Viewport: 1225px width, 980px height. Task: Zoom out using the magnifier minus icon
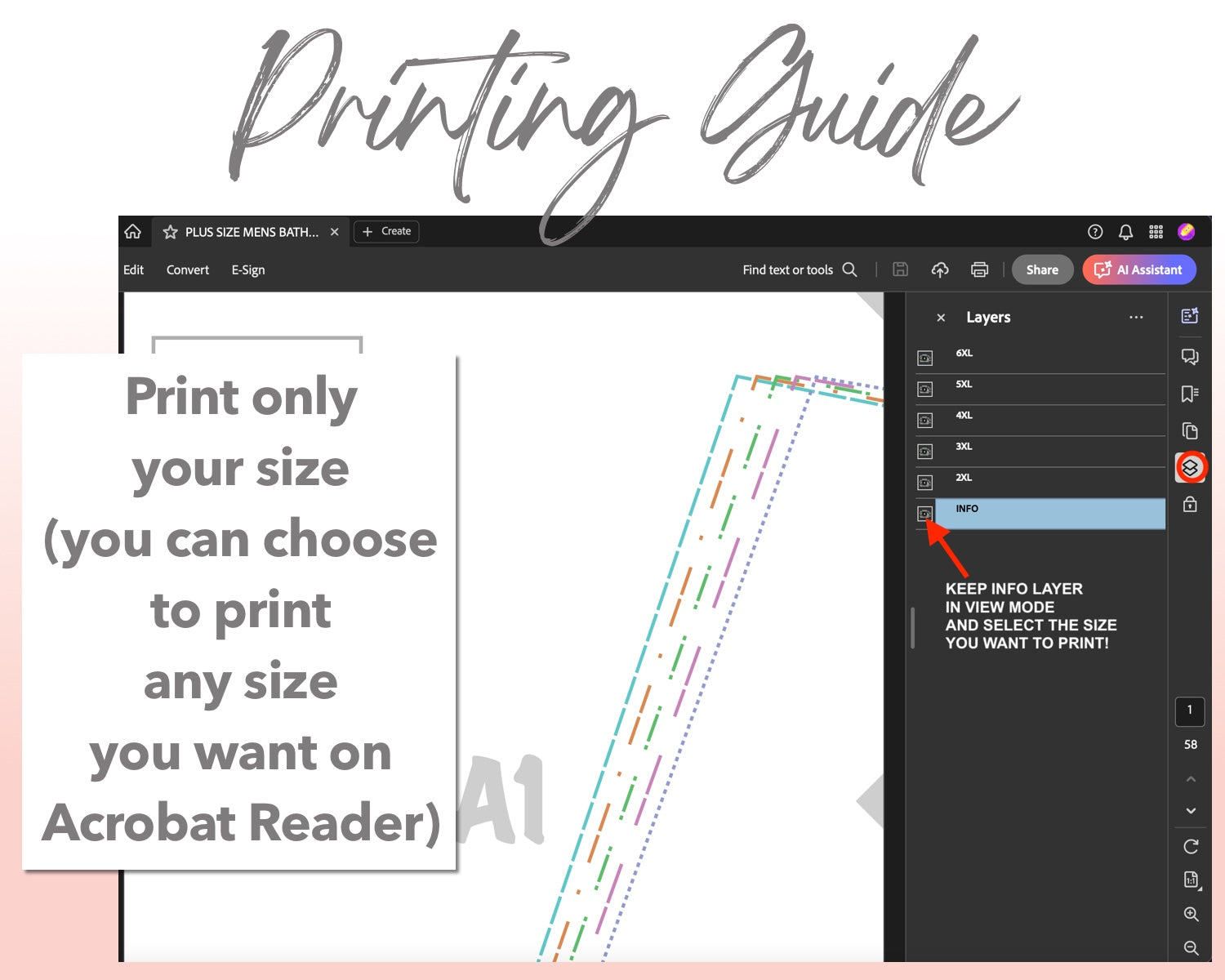(x=1191, y=947)
